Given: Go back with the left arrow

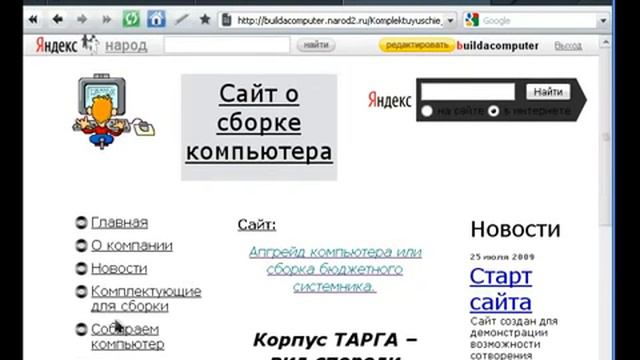Looking at the screenshot, I should pyautogui.click(x=58, y=19).
